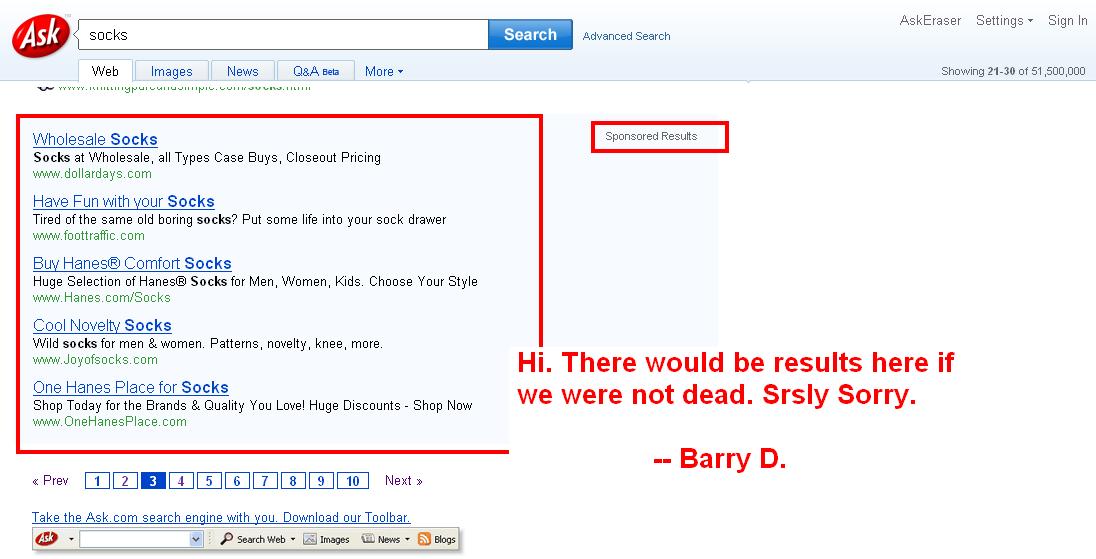Go to results page 2
This screenshot has width=1096, height=559.
[x=125, y=481]
